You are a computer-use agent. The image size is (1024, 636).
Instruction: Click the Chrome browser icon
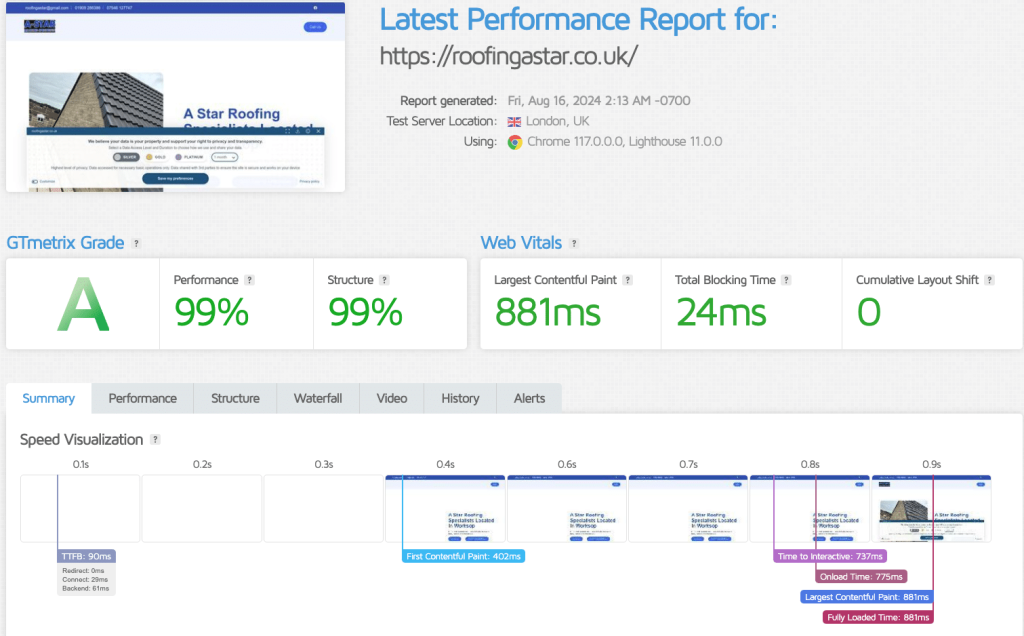[515, 142]
